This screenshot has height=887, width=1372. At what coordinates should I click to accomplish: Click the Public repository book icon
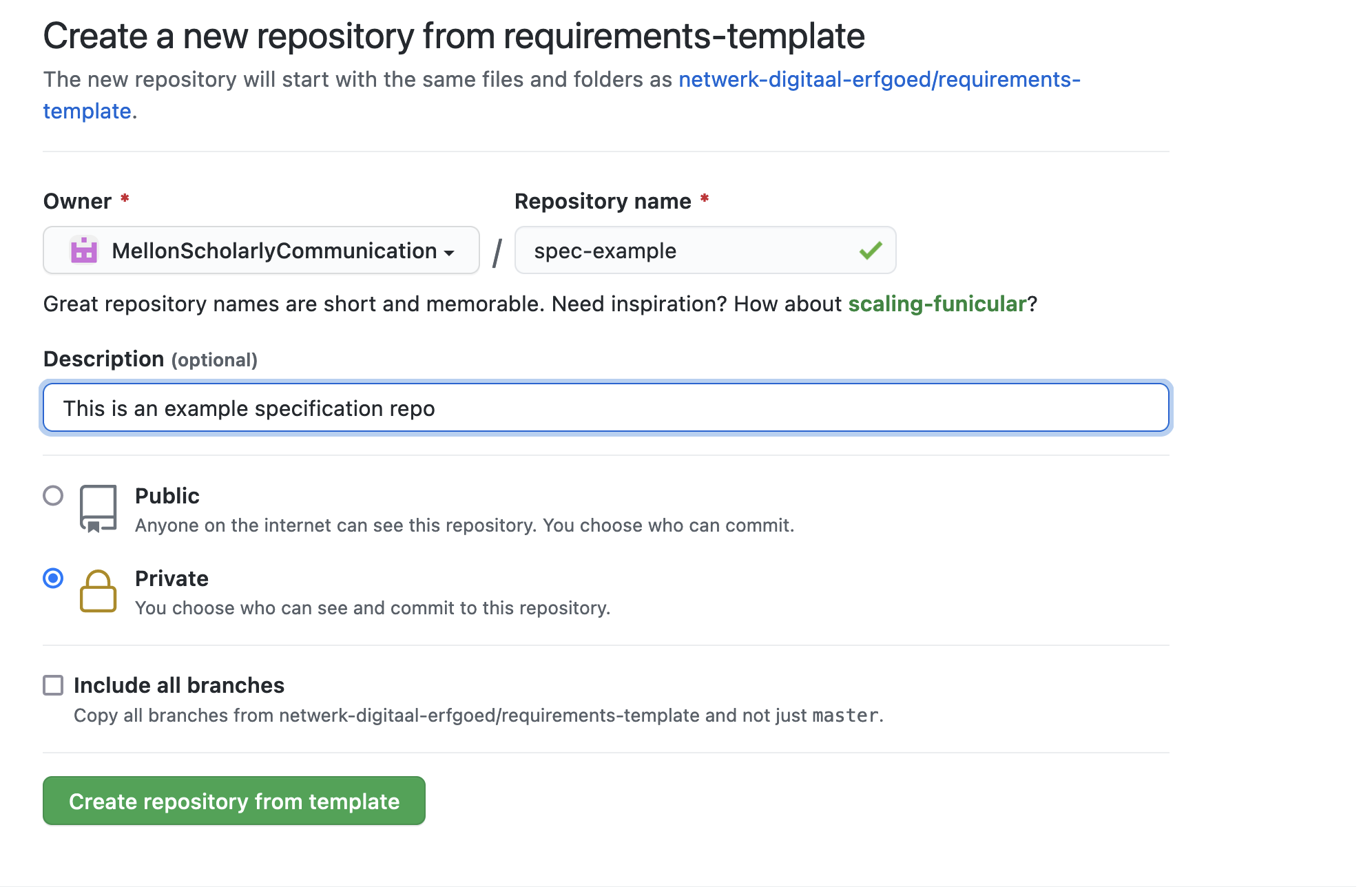pyautogui.click(x=98, y=509)
